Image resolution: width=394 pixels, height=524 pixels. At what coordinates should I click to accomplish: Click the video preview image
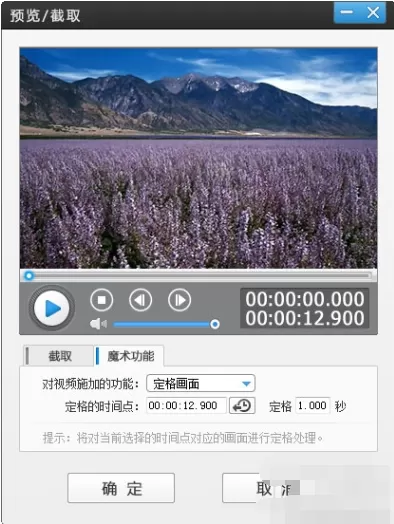click(199, 158)
